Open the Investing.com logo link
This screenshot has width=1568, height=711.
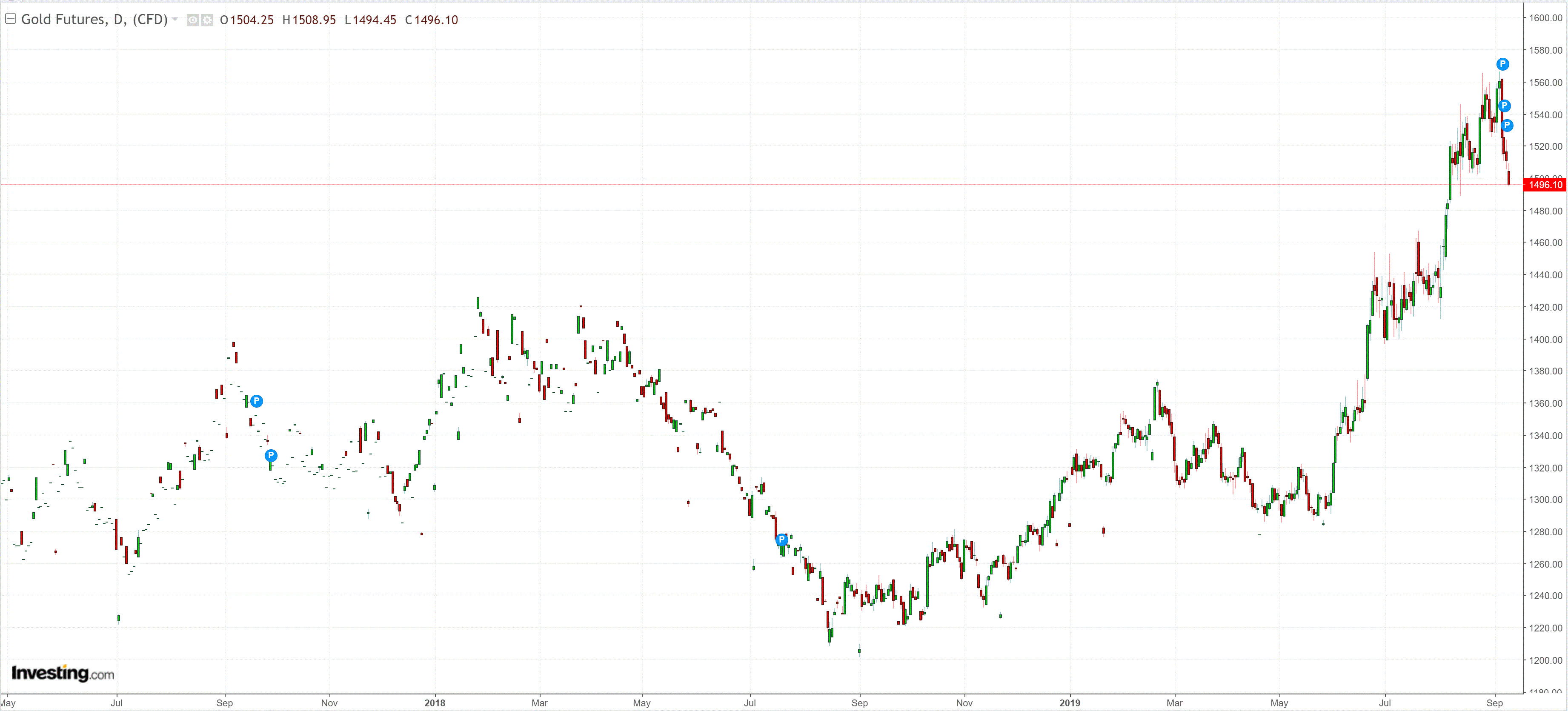[x=63, y=673]
